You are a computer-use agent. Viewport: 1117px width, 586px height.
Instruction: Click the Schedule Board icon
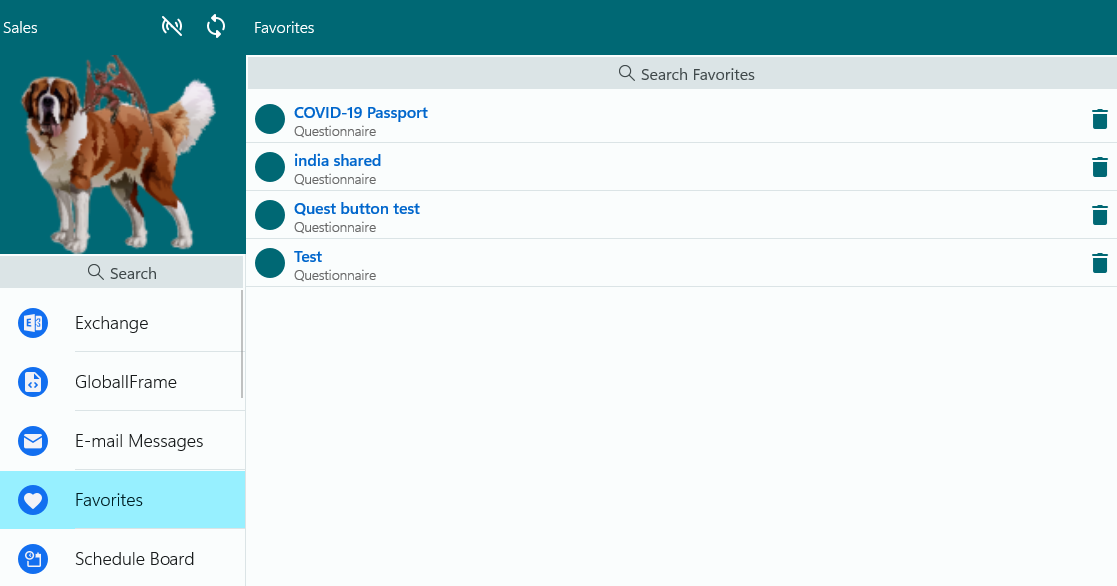click(33, 559)
